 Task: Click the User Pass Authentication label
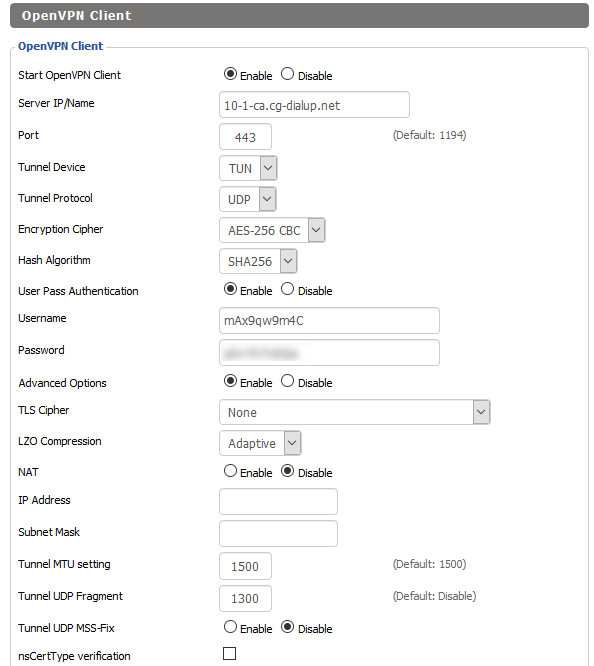(x=78, y=291)
